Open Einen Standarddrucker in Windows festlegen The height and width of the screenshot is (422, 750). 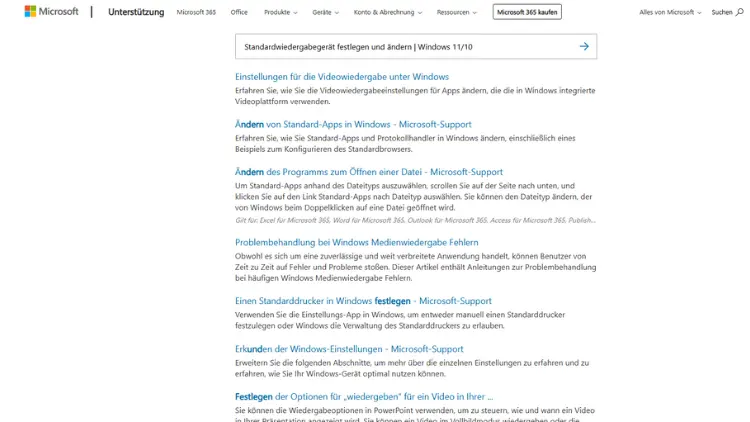(x=363, y=301)
